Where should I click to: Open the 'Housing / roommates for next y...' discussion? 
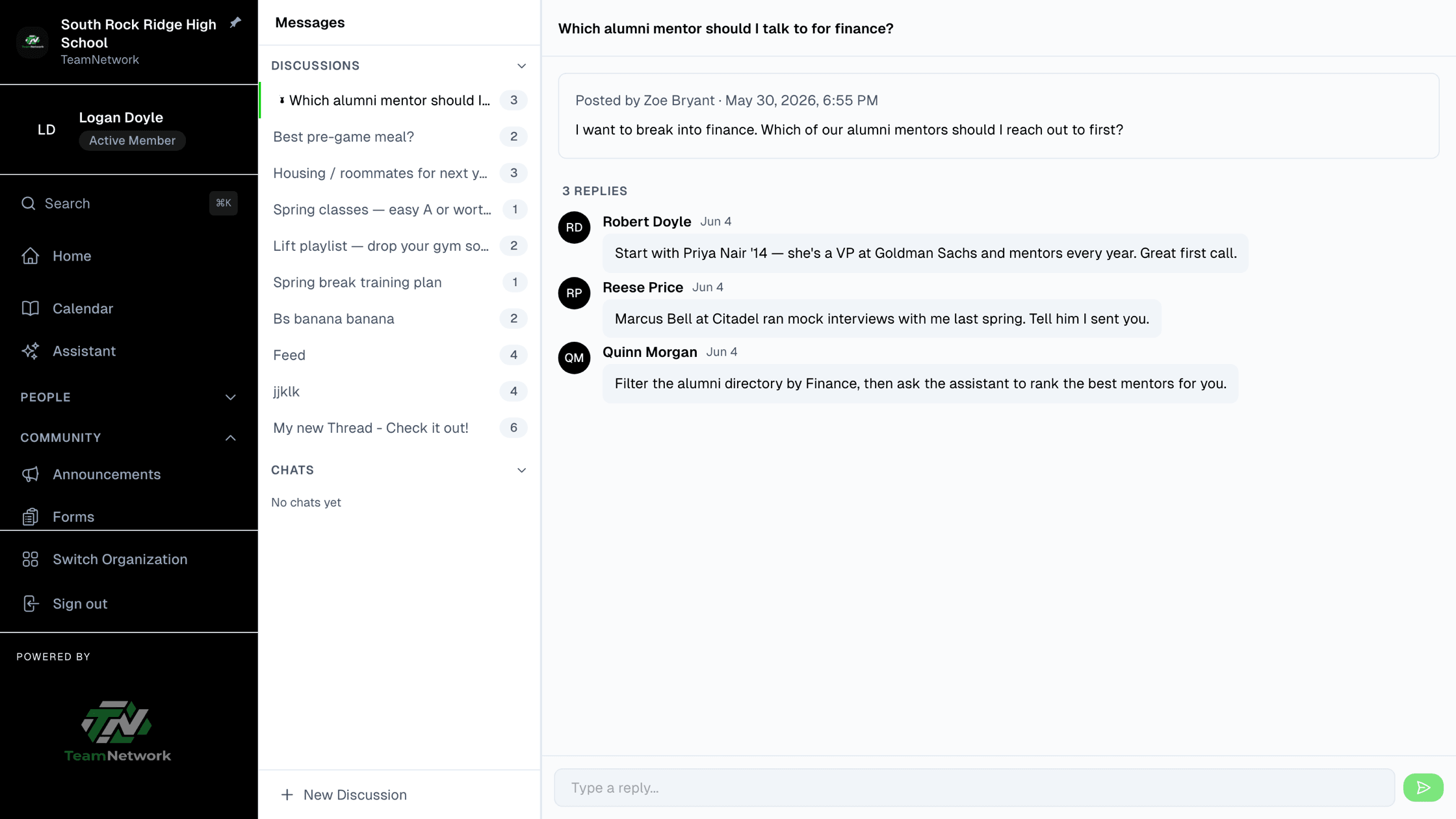(400, 173)
